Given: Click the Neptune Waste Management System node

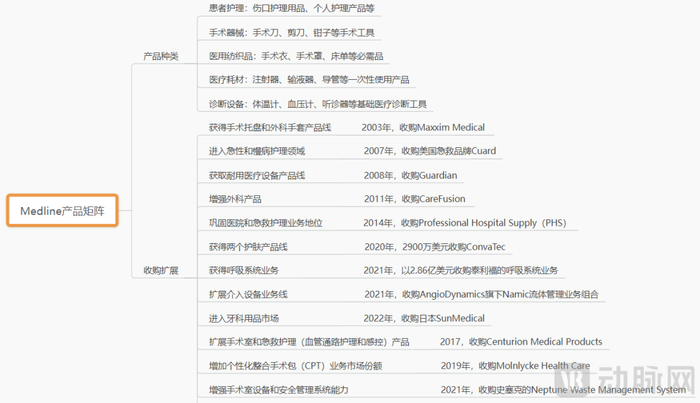Looking at the screenshot, I should point(563,390).
